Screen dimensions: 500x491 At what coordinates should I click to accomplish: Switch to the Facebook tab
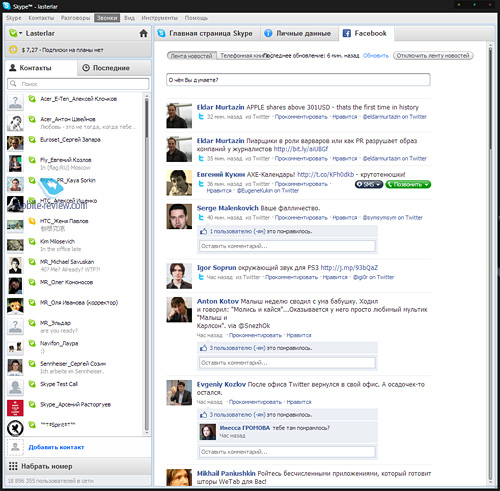(366, 33)
